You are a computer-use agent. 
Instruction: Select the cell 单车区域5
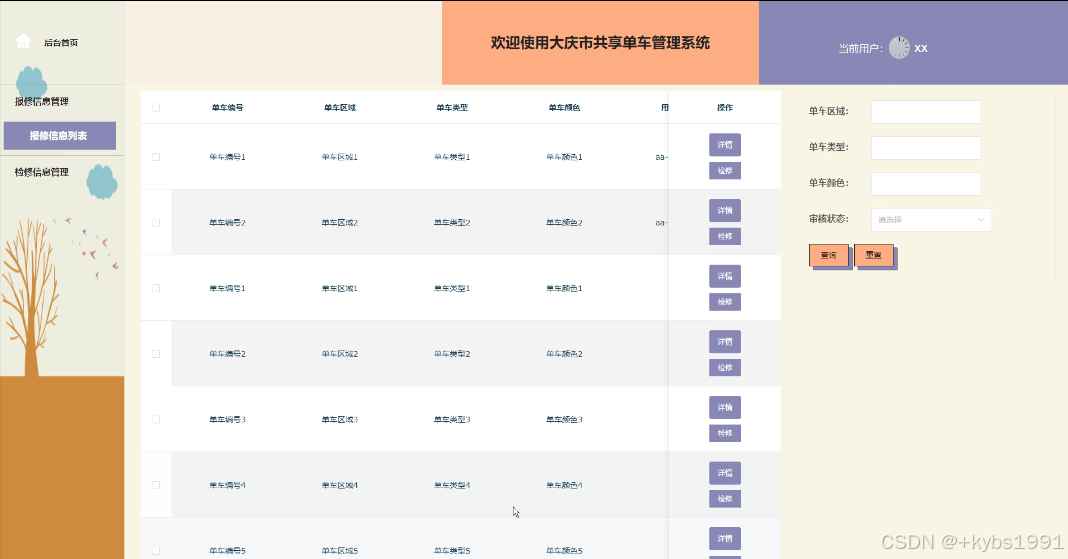pyautogui.click(x=340, y=551)
